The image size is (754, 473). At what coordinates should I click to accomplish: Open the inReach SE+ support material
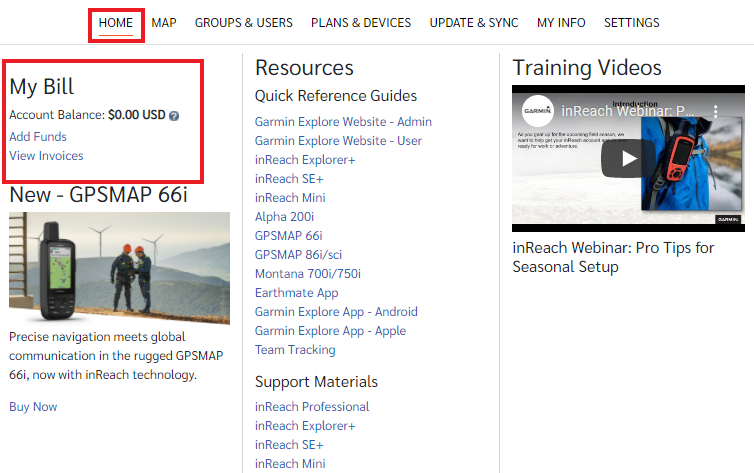289,445
